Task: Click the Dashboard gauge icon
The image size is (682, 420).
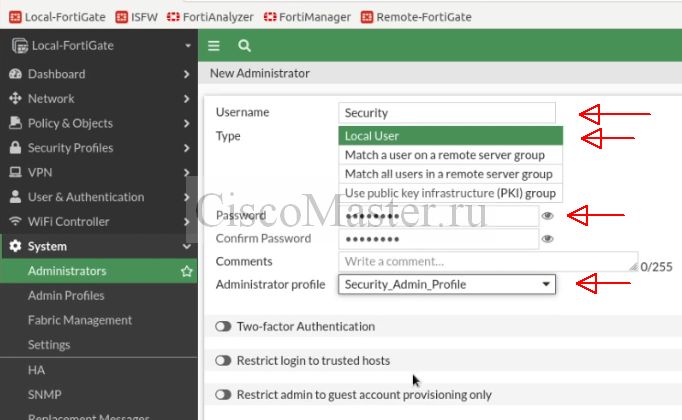Action: pos(15,74)
